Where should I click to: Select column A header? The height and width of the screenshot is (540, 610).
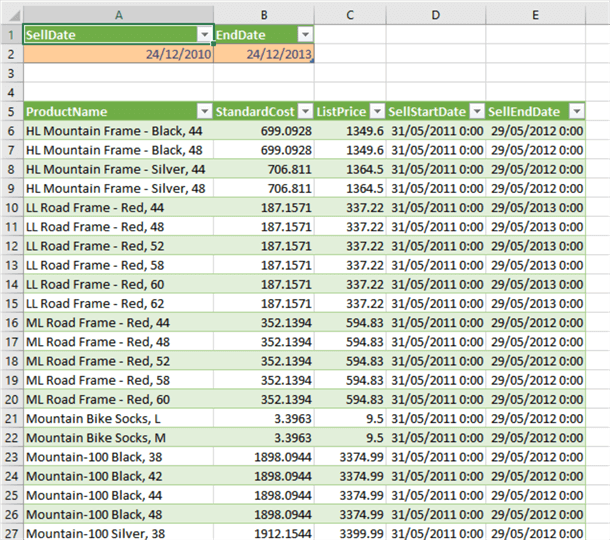(x=119, y=15)
